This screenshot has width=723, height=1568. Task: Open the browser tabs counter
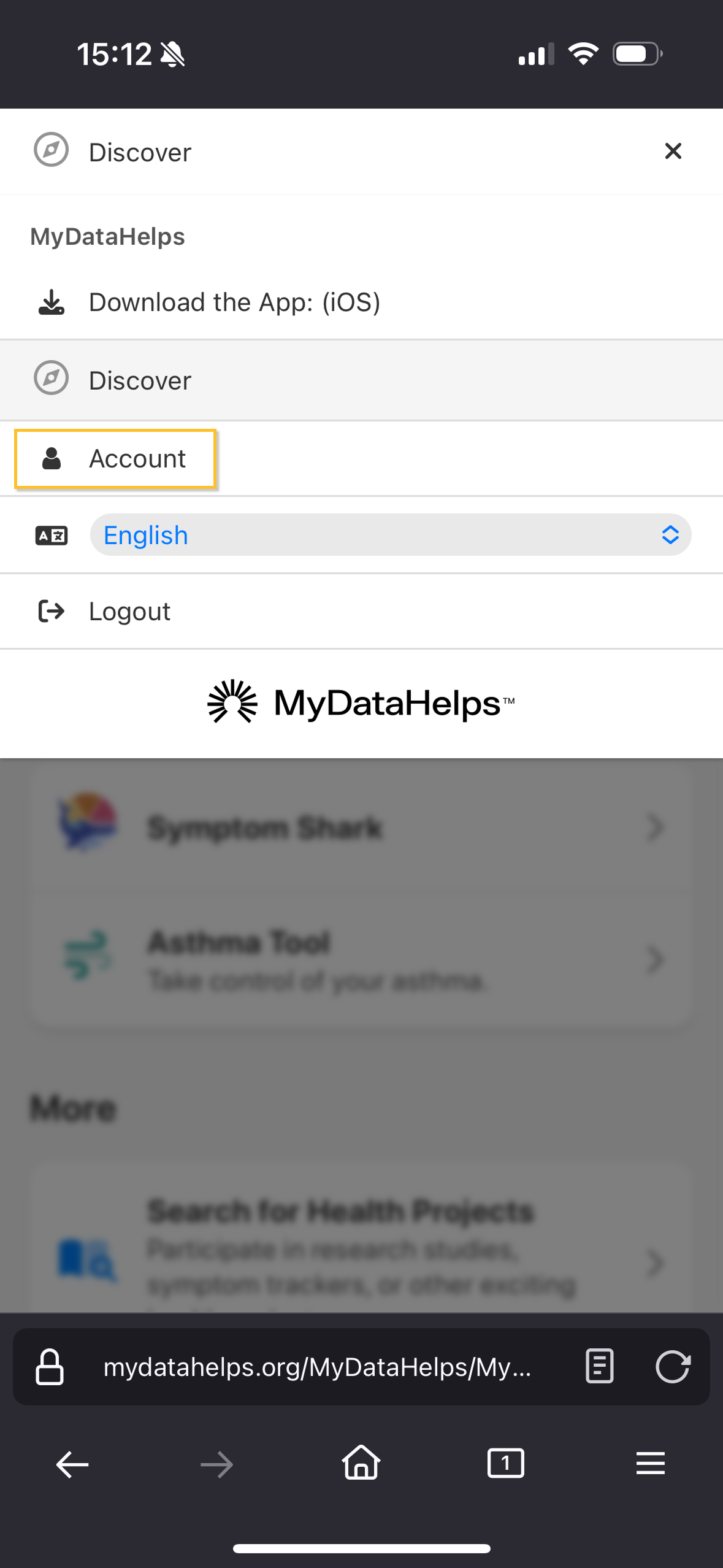[x=505, y=1464]
